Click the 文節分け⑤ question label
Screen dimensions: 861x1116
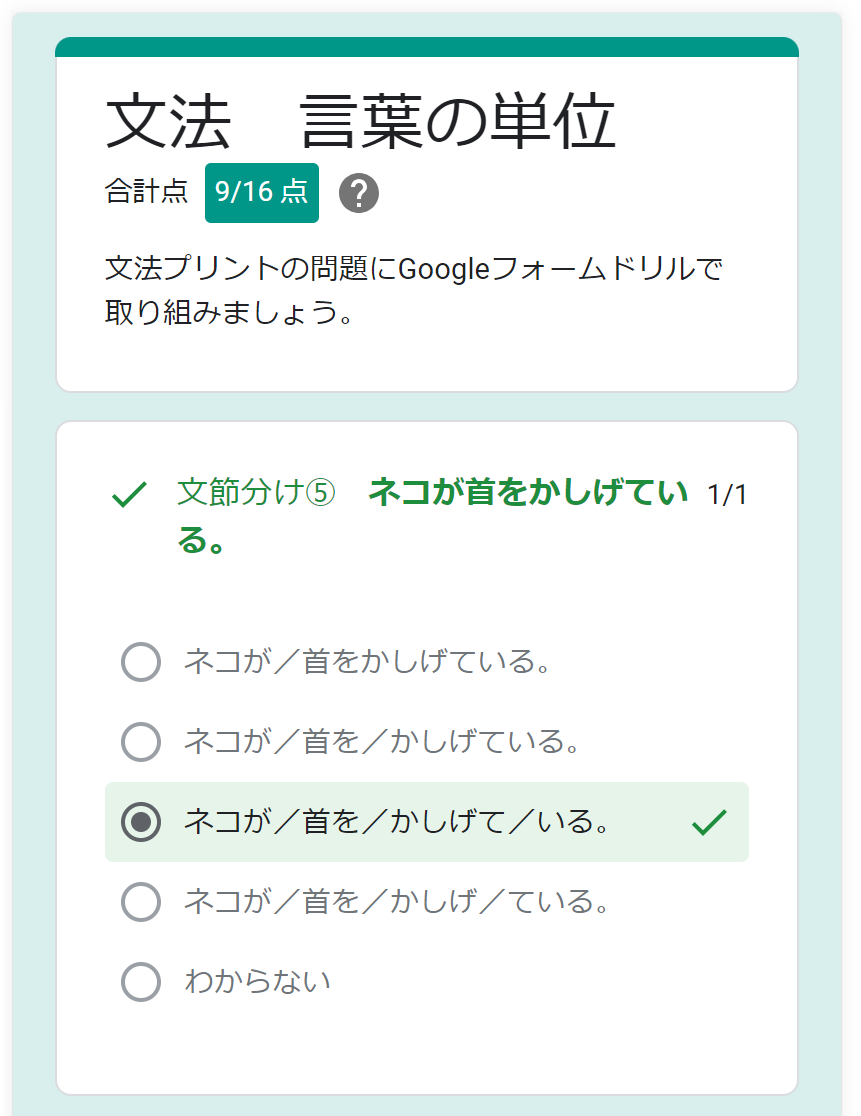pyautogui.click(x=256, y=493)
